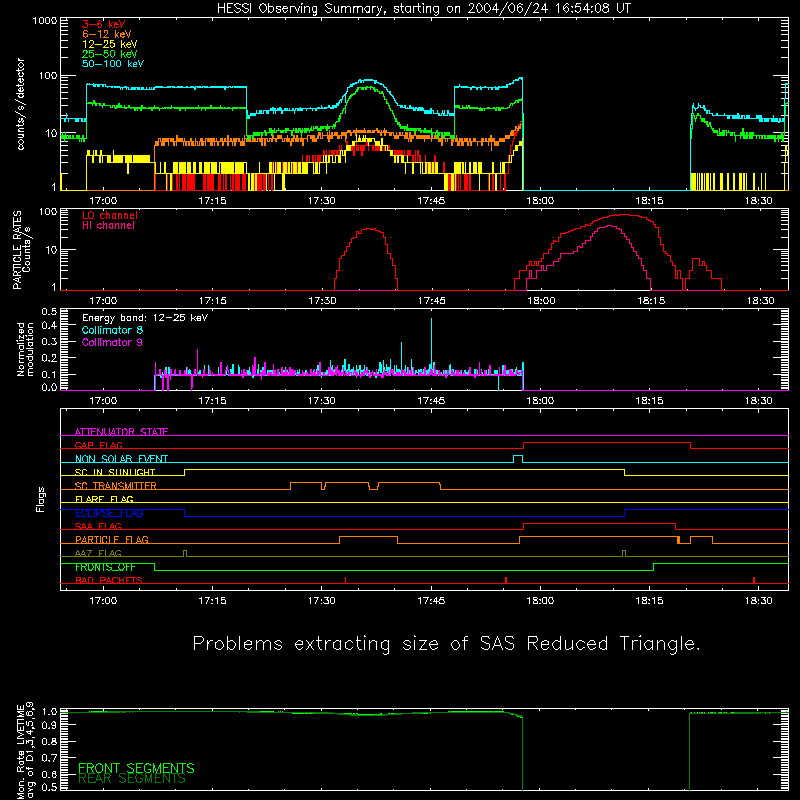Click the AAZ FLAG pulse near 17:11
This screenshot has height=800, width=800.
click(x=185, y=554)
